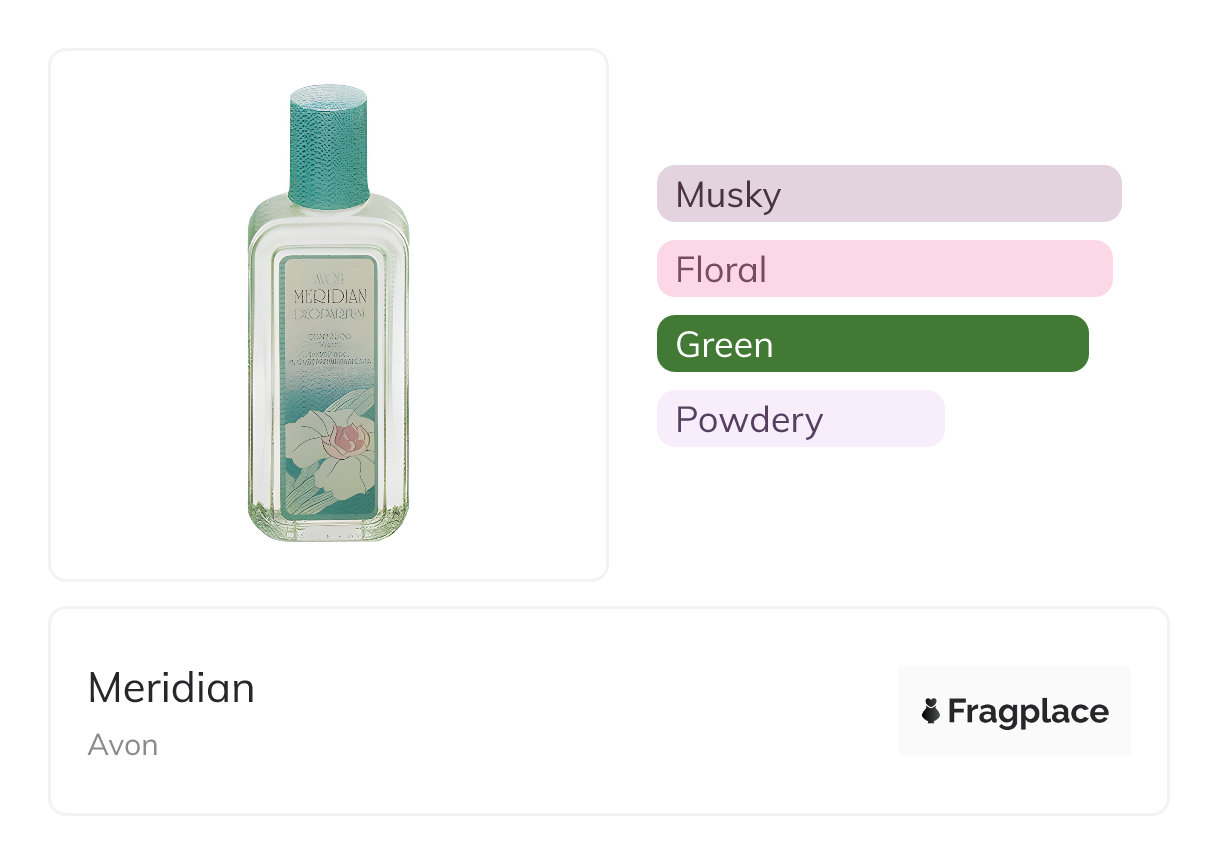Select the Musky accord bar

(x=889, y=194)
